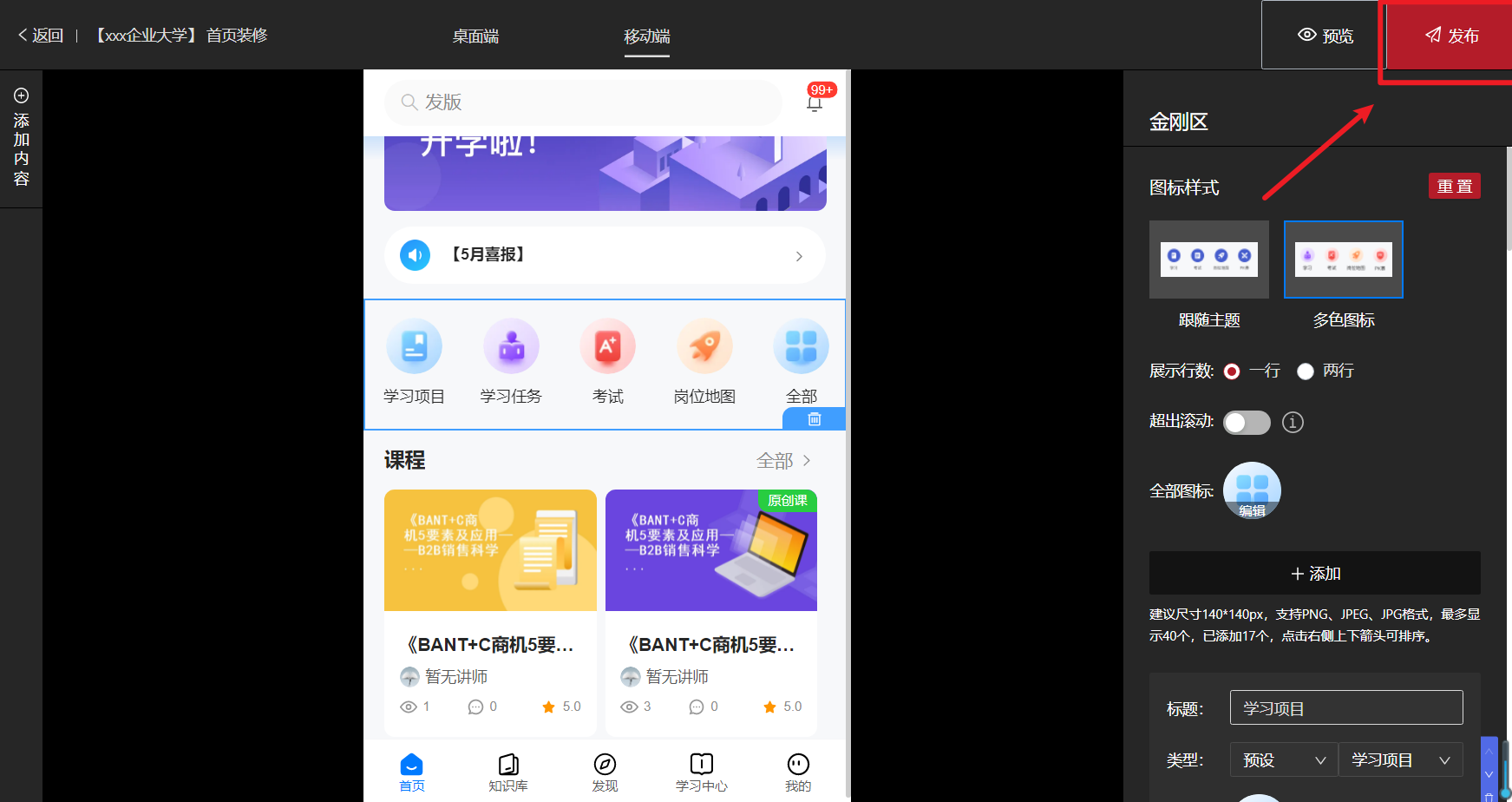
Task: Click the info icon beside 超出滚动
Action: pyautogui.click(x=1293, y=423)
